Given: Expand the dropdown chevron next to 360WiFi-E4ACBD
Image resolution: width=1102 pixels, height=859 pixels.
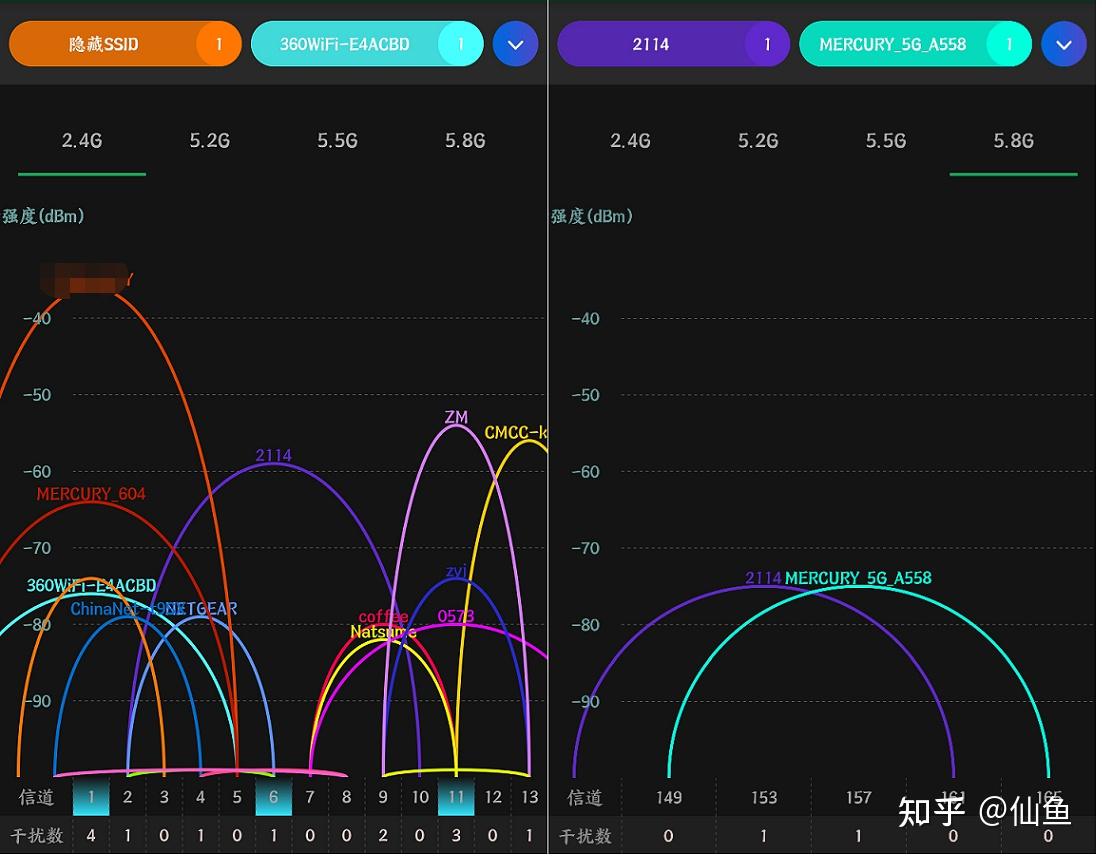Looking at the screenshot, I should tap(516, 44).
